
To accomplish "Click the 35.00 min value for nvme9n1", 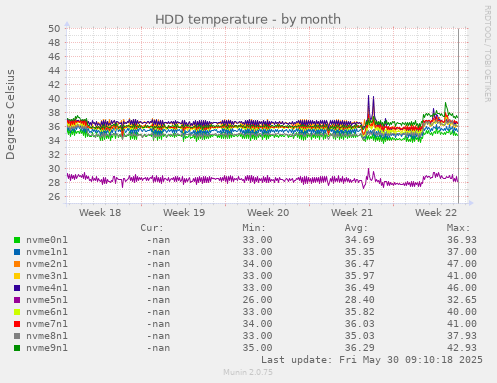I will tap(257, 348).
